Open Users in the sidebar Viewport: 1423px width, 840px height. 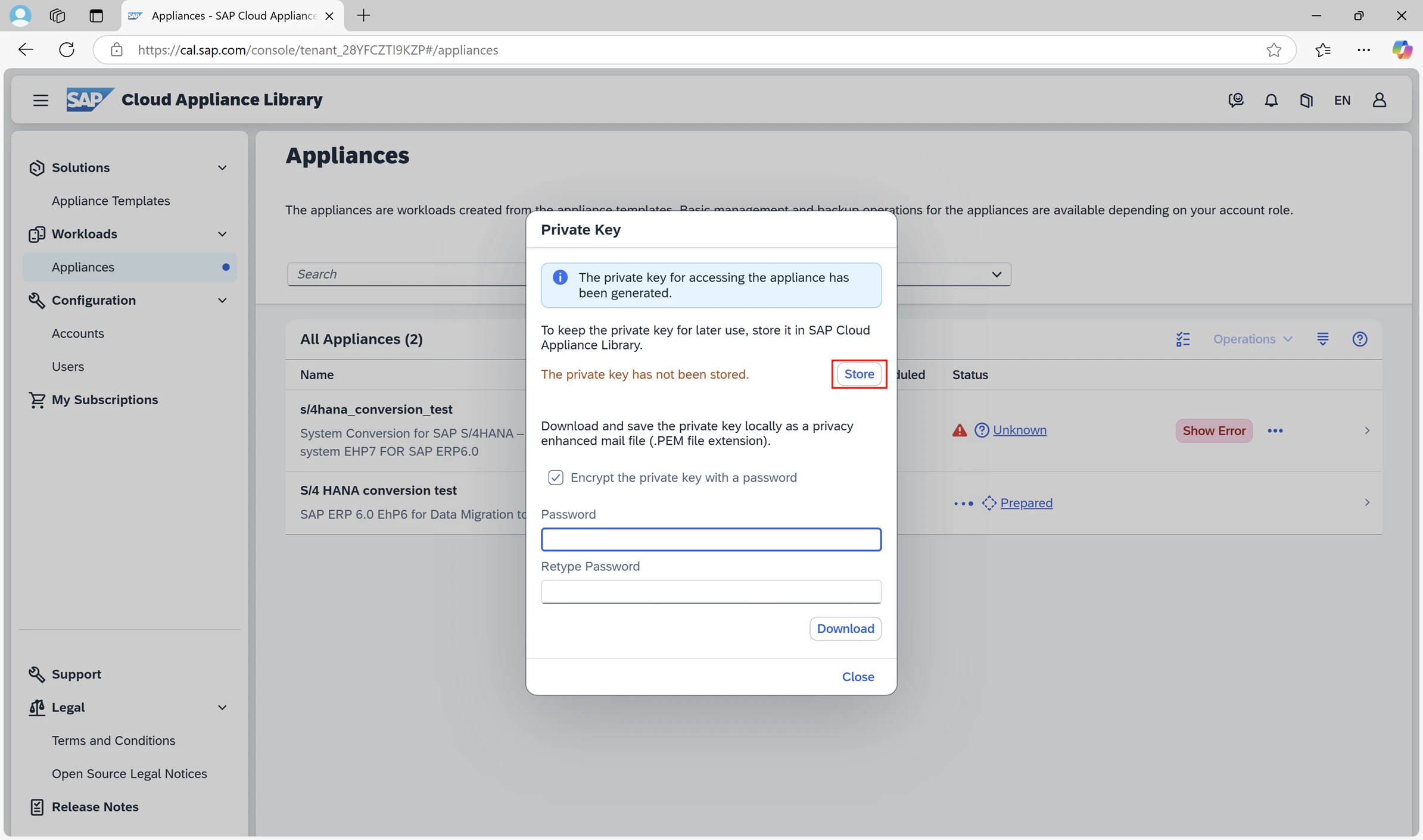tap(68, 367)
